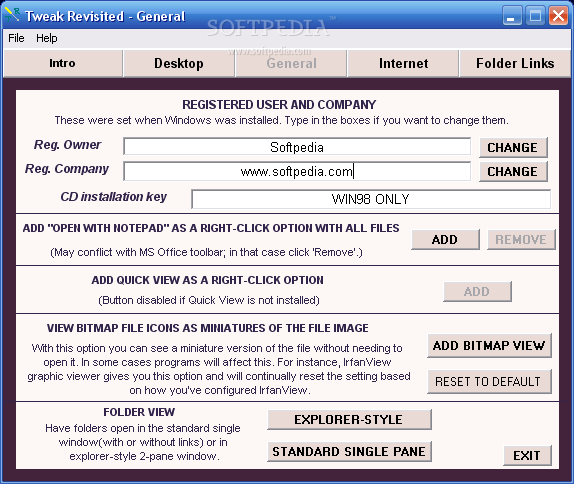Click the REGISTERED USER AND COMPANY heading
Image resolution: width=574 pixels, height=484 pixels.
[x=279, y=105]
